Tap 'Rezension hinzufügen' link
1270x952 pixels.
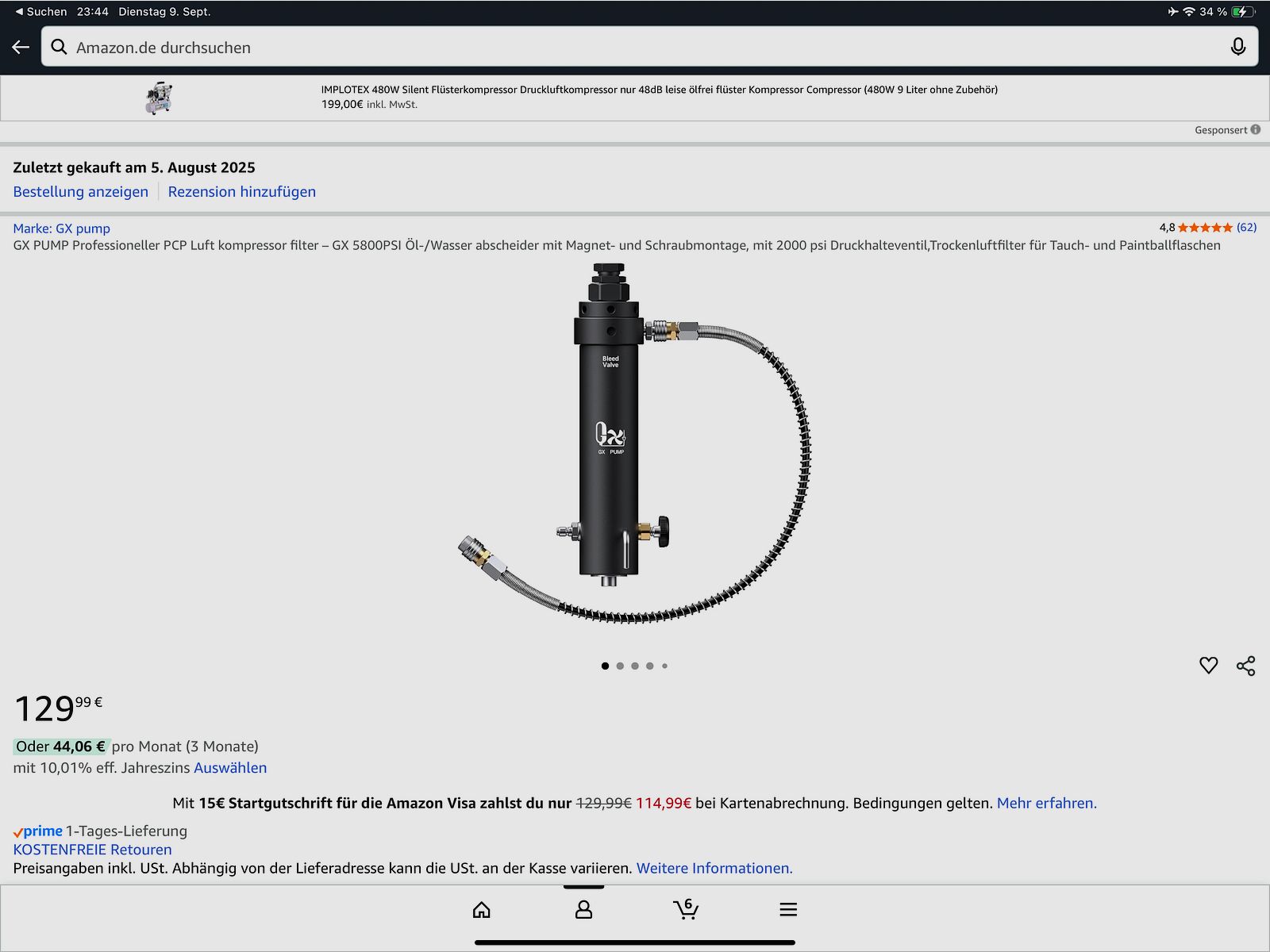coord(241,192)
